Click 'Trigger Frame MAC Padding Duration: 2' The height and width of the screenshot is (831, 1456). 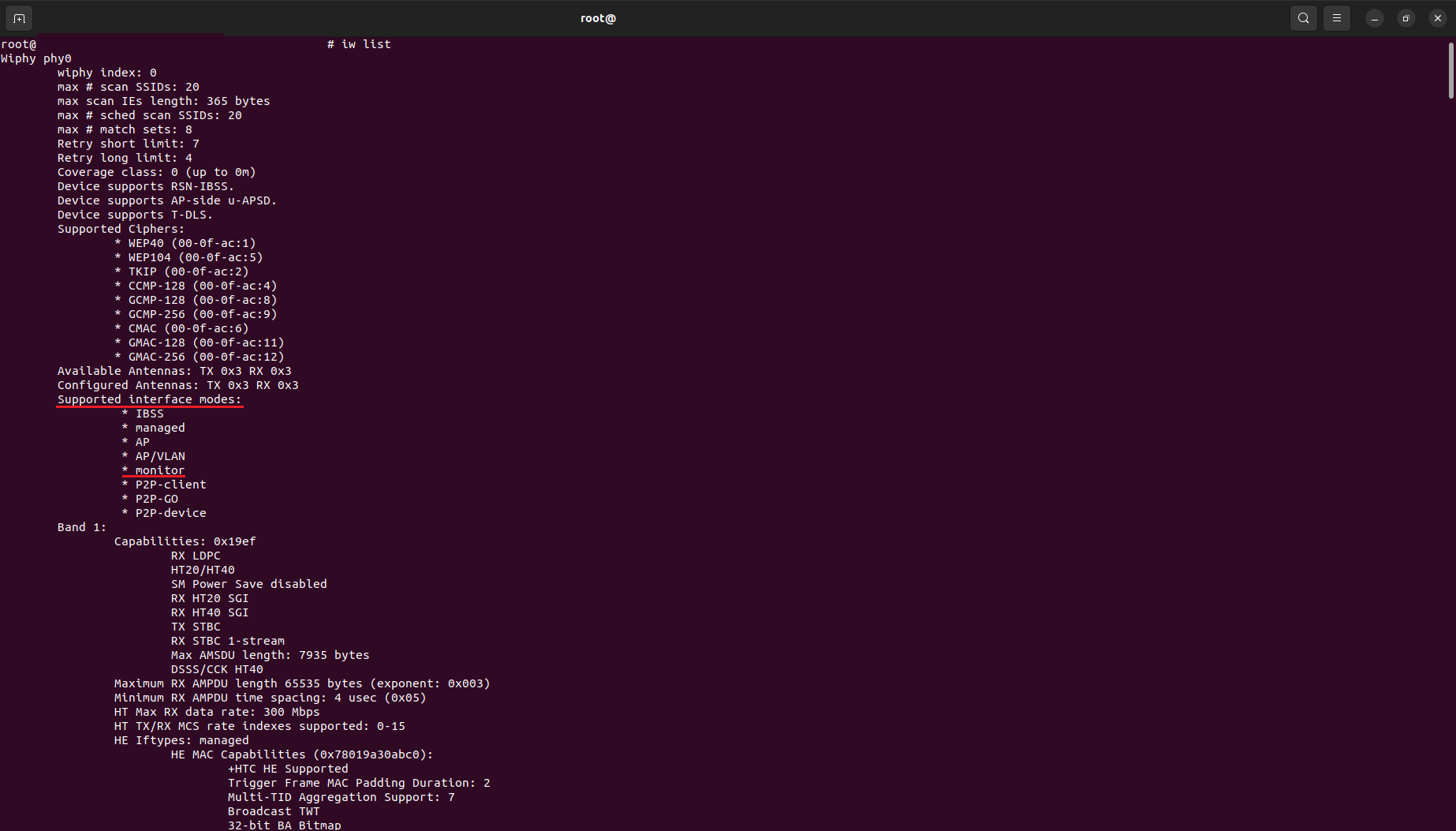(x=359, y=783)
